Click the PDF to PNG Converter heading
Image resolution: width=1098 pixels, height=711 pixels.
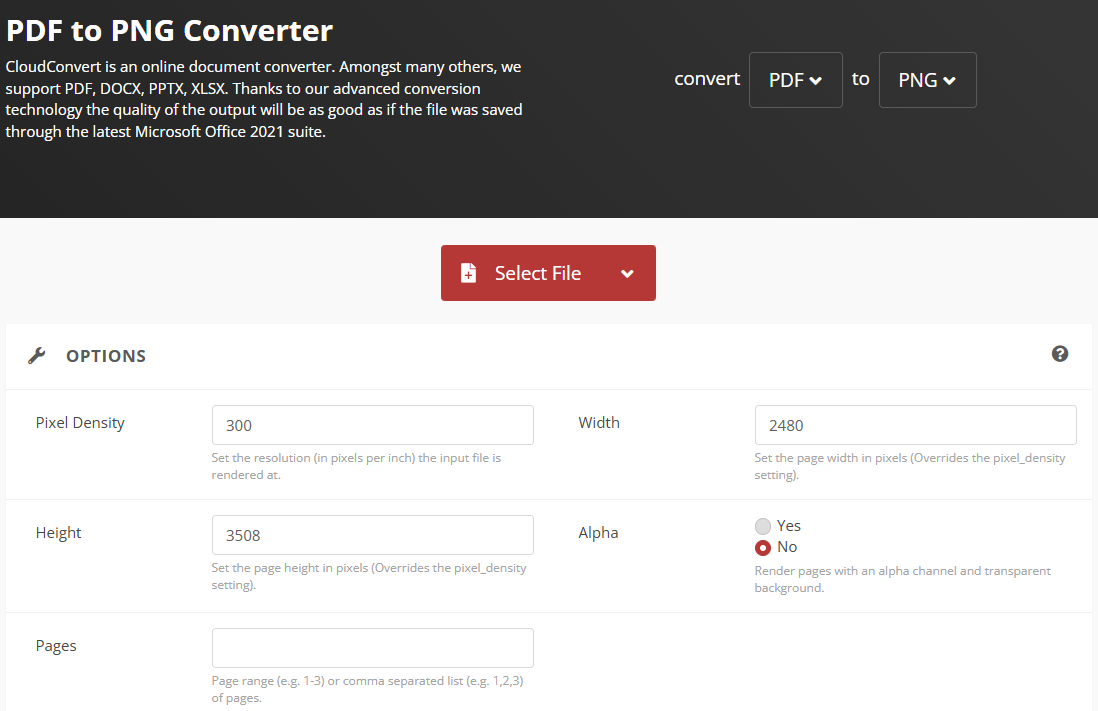coord(169,31)
